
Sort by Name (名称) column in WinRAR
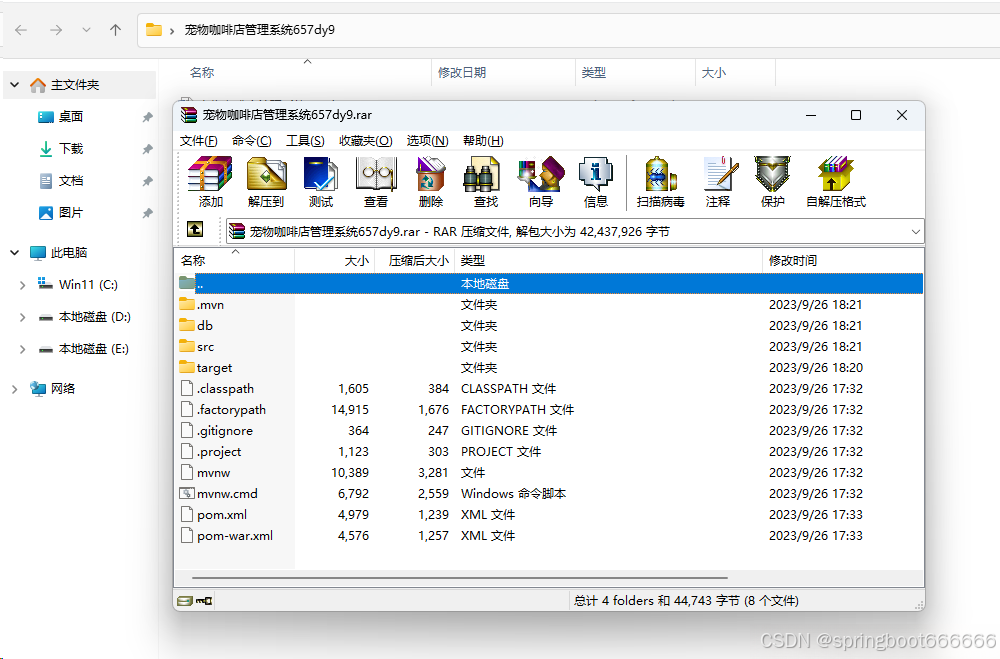click(234, 260)
